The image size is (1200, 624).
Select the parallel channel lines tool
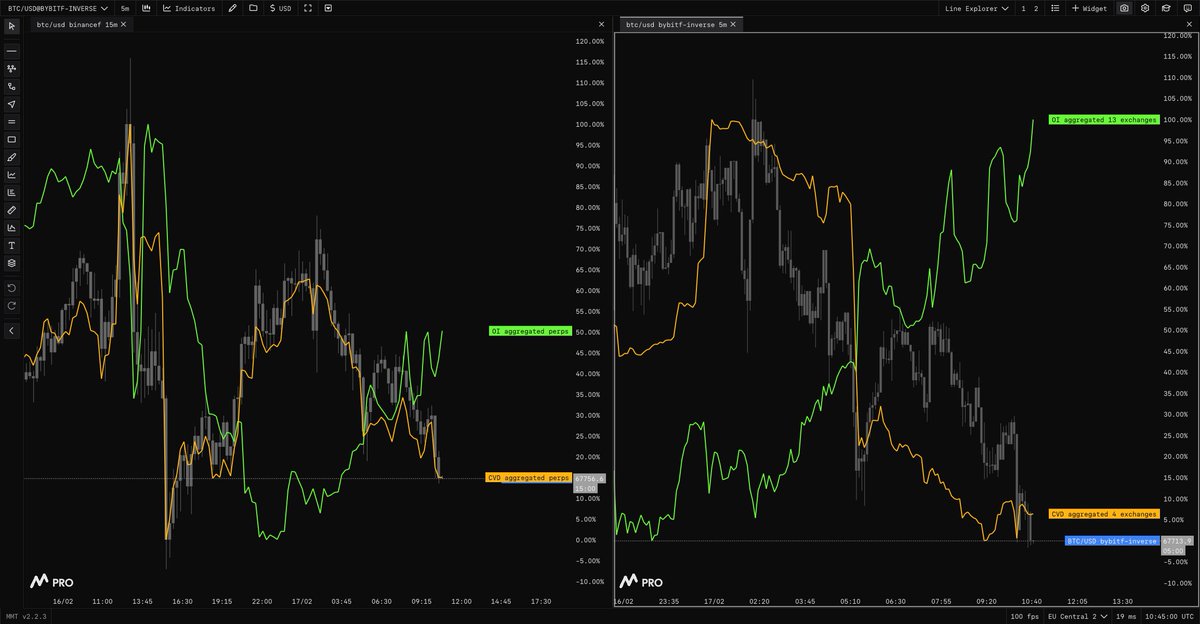(12, 121)
